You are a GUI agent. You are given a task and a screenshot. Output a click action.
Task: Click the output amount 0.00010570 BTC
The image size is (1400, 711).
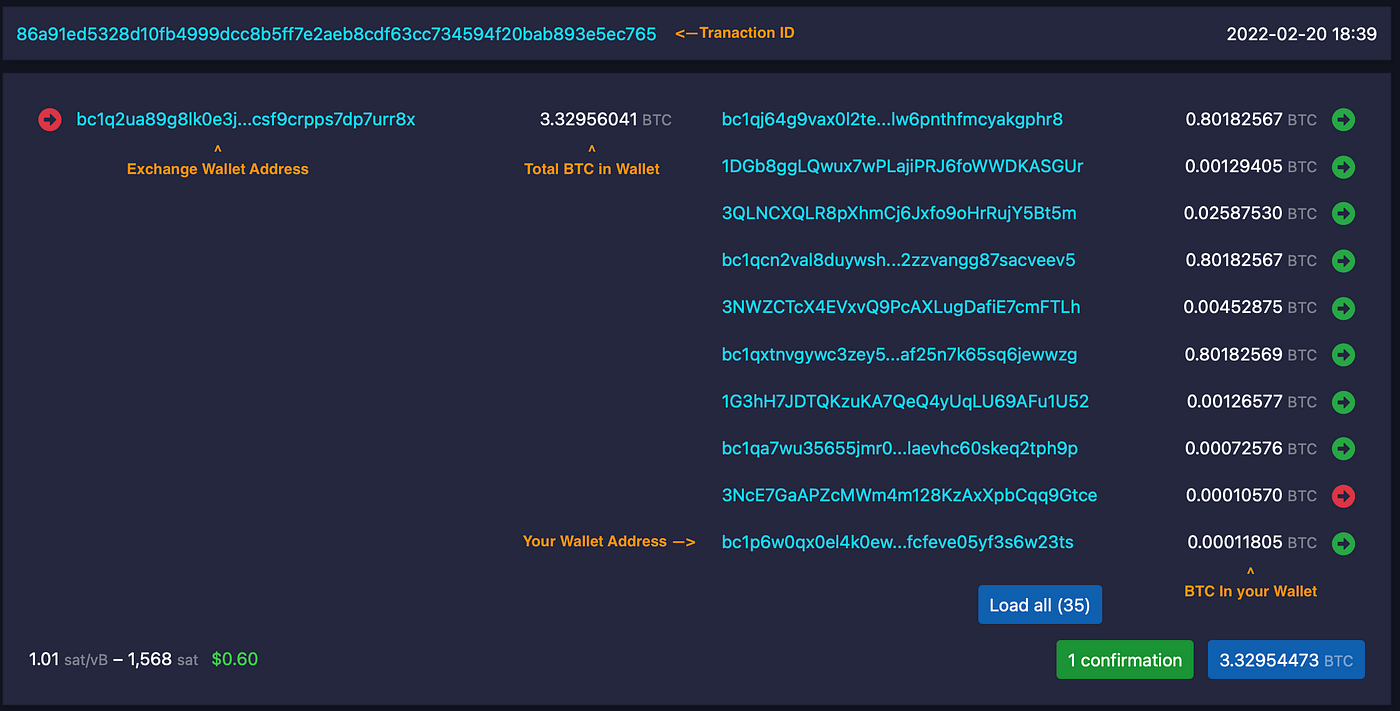[1252, 495]
